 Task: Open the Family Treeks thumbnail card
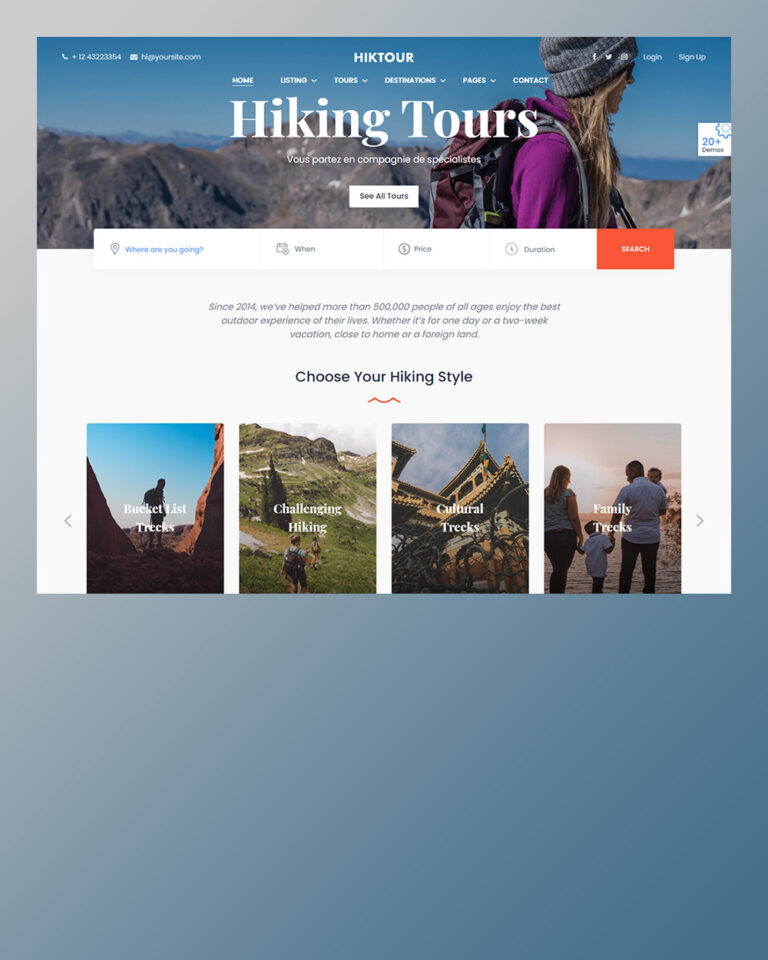pyautogui.click(x=612, y=508)
